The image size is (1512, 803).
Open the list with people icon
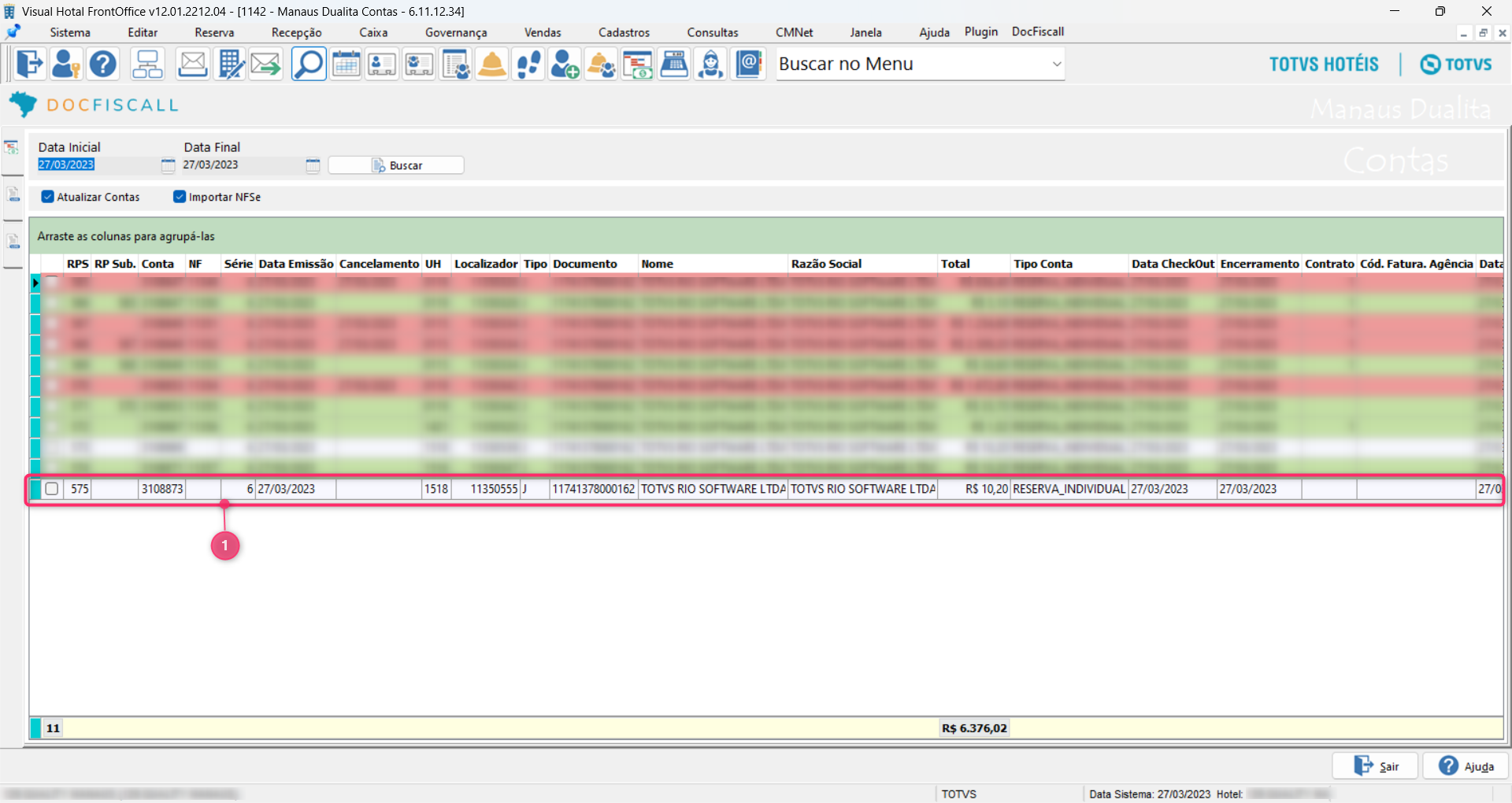[x=456, y=64]
